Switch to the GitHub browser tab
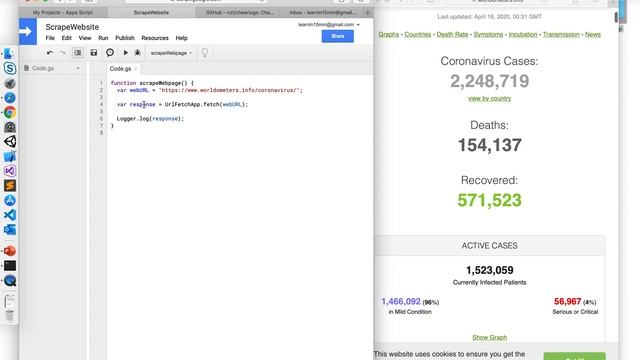Viewport: 640px width, 360px height. (240, 13)
